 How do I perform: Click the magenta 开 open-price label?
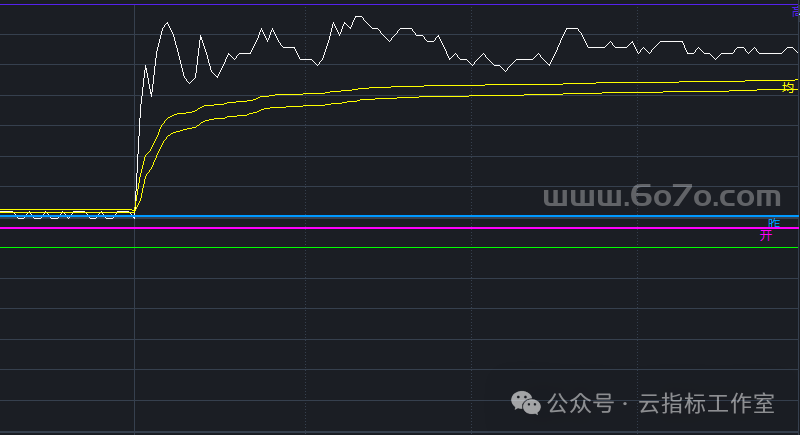tap(766, 235)
